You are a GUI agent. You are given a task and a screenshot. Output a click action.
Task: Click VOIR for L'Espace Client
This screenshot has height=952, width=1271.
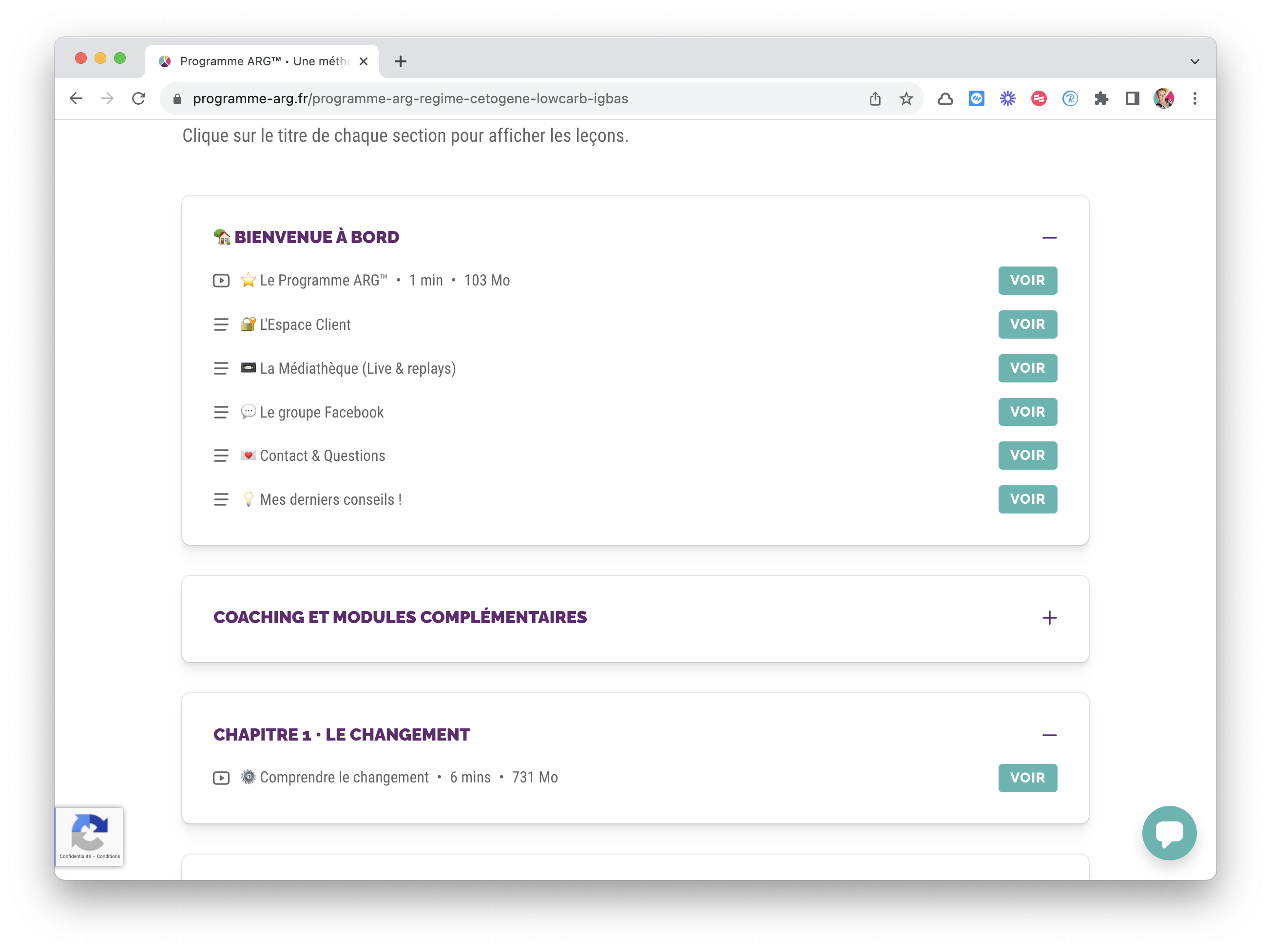[x=1027, y=324]
